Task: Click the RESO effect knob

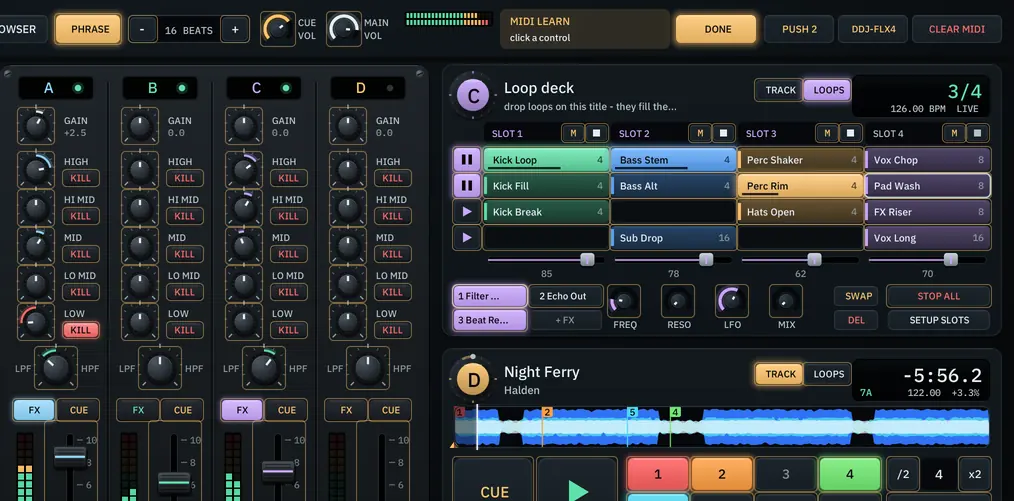Action: click(678, 301)
